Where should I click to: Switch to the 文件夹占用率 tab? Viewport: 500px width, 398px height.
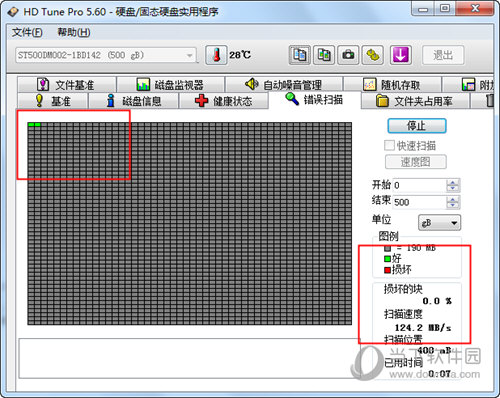415,101
